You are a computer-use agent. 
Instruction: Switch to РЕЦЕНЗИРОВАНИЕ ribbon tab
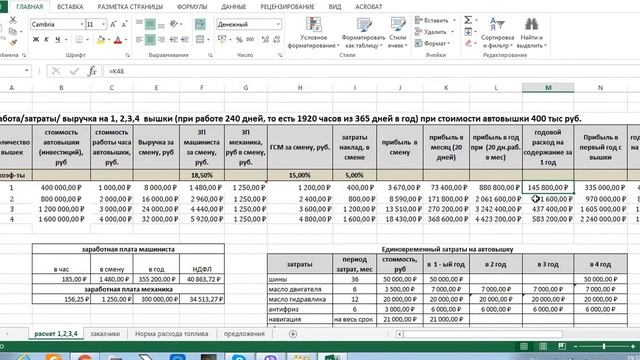[x=287, y=7]
